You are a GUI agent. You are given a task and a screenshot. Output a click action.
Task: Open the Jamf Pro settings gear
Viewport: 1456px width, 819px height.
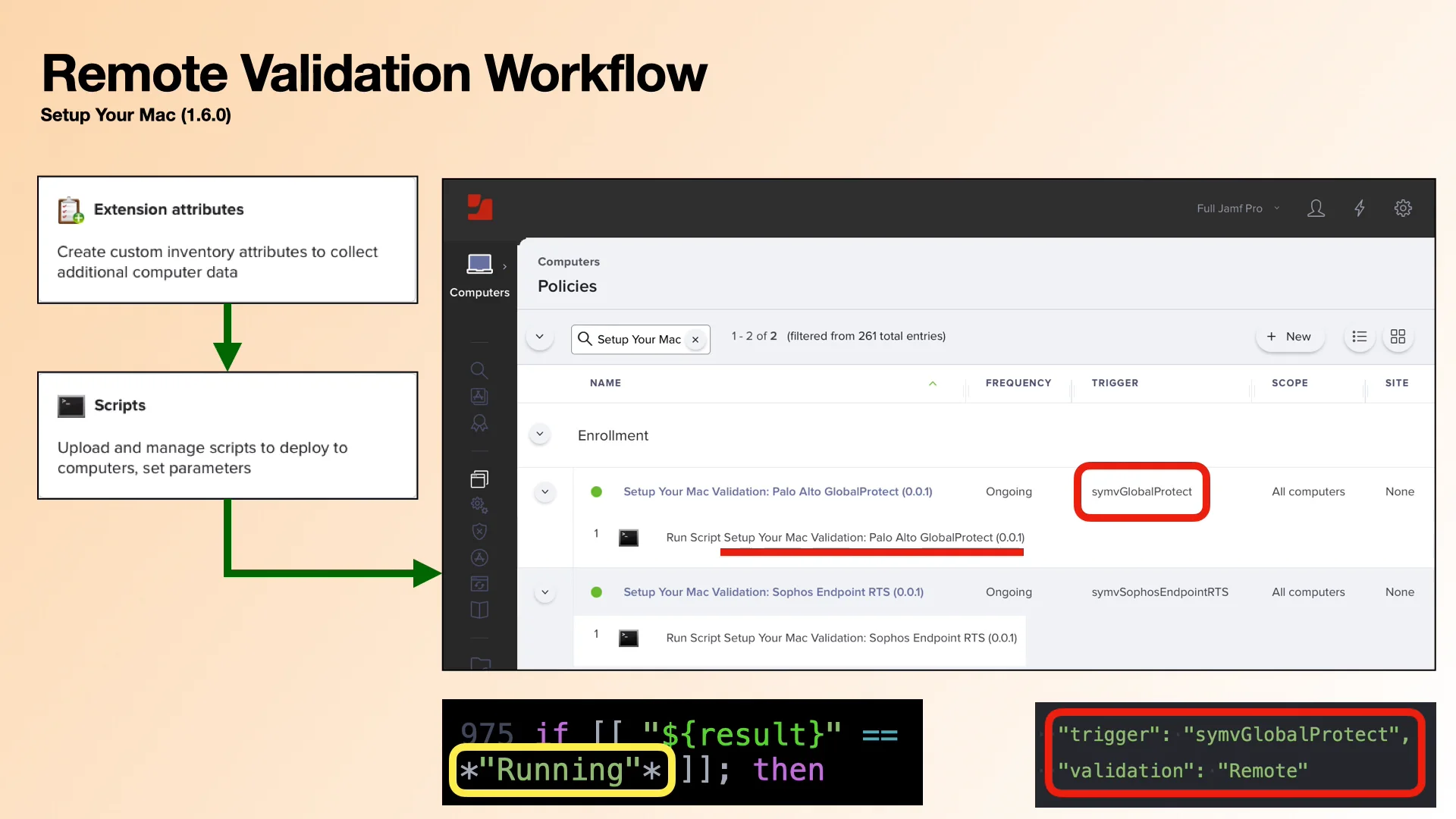click(1403, 208)
